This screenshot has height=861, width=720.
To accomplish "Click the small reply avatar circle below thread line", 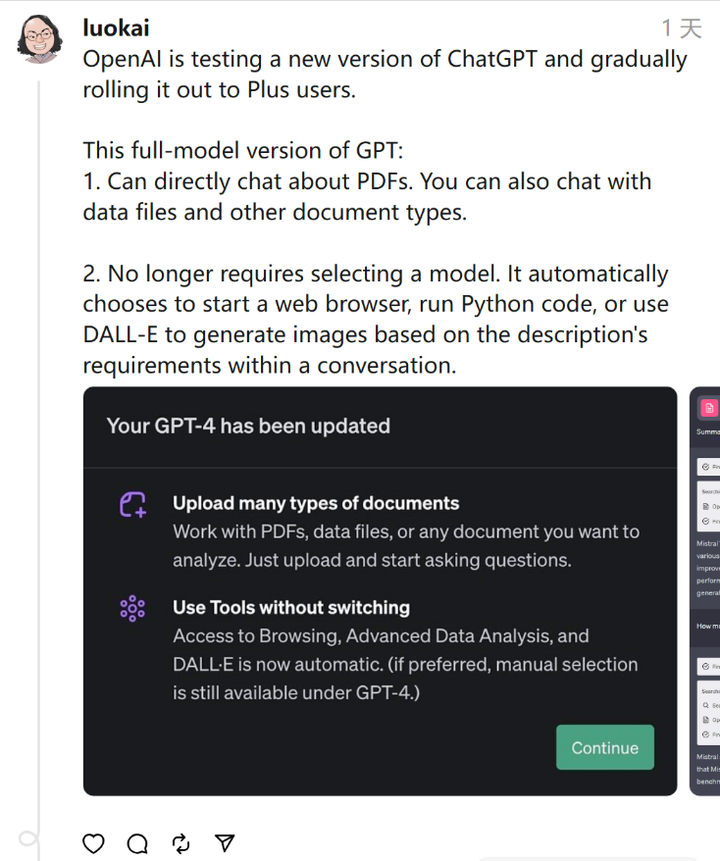I will pos(27,838).
